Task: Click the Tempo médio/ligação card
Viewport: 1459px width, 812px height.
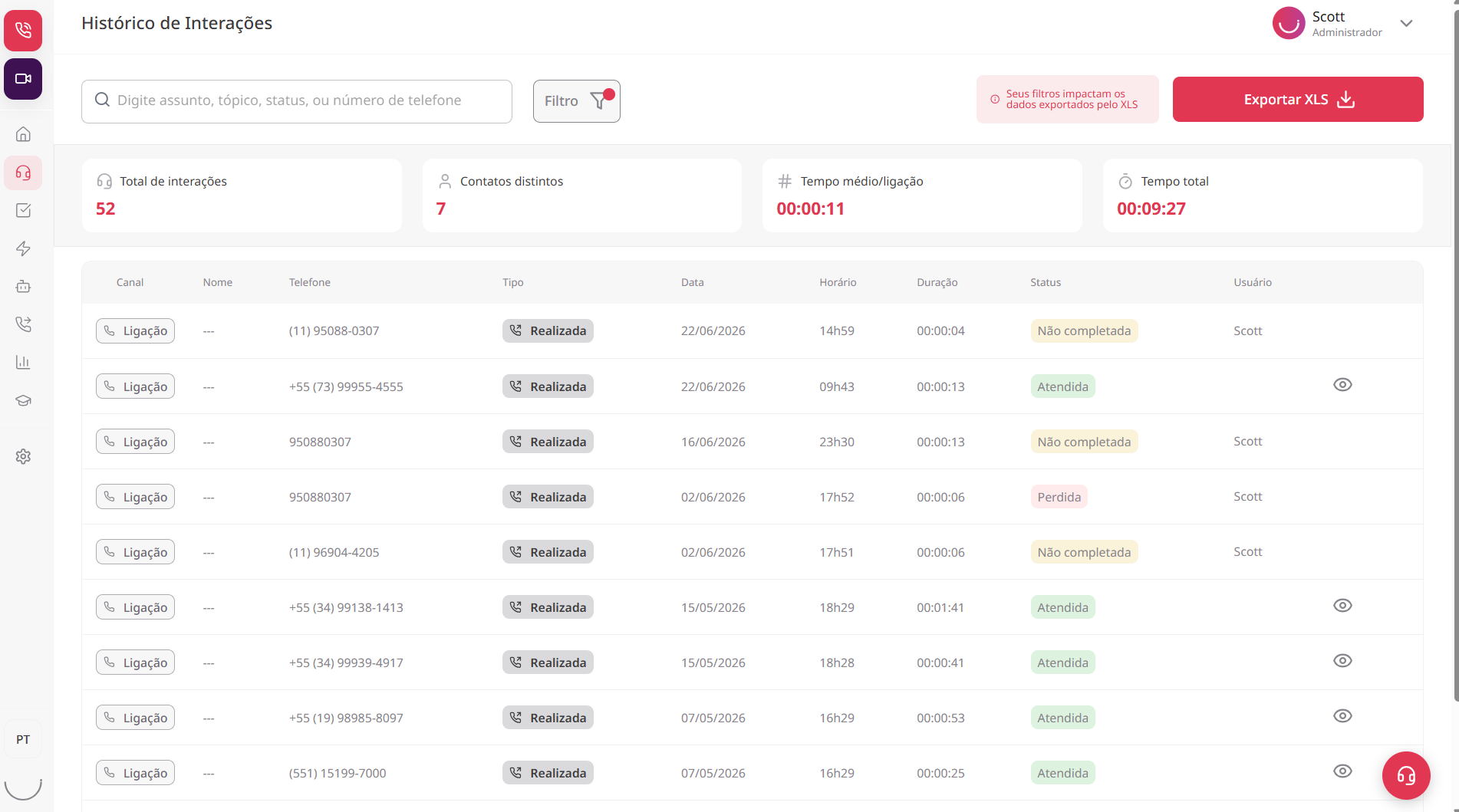Action: [x=922, y=196]
